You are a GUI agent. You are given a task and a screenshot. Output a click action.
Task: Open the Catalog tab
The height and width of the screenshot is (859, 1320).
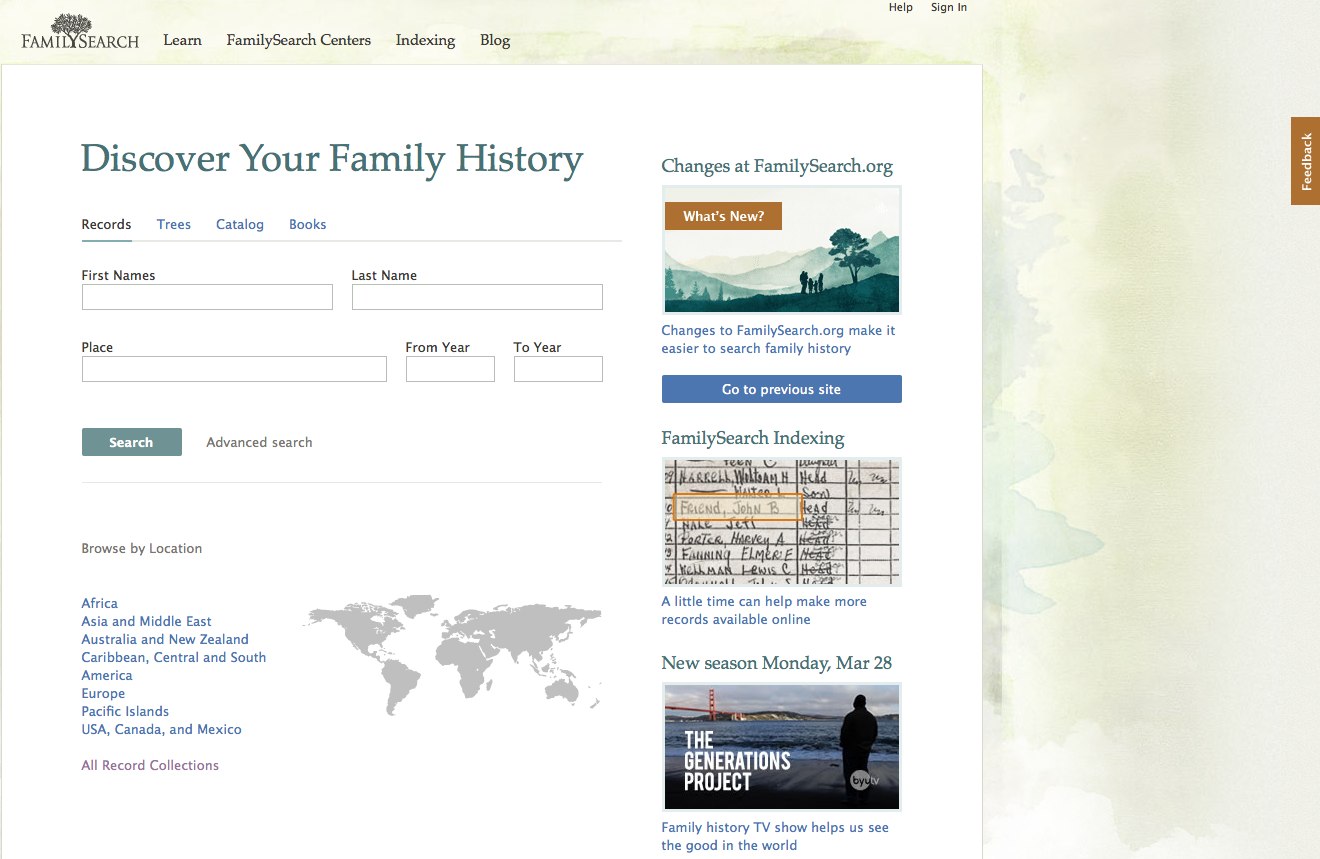pos(239,224)
